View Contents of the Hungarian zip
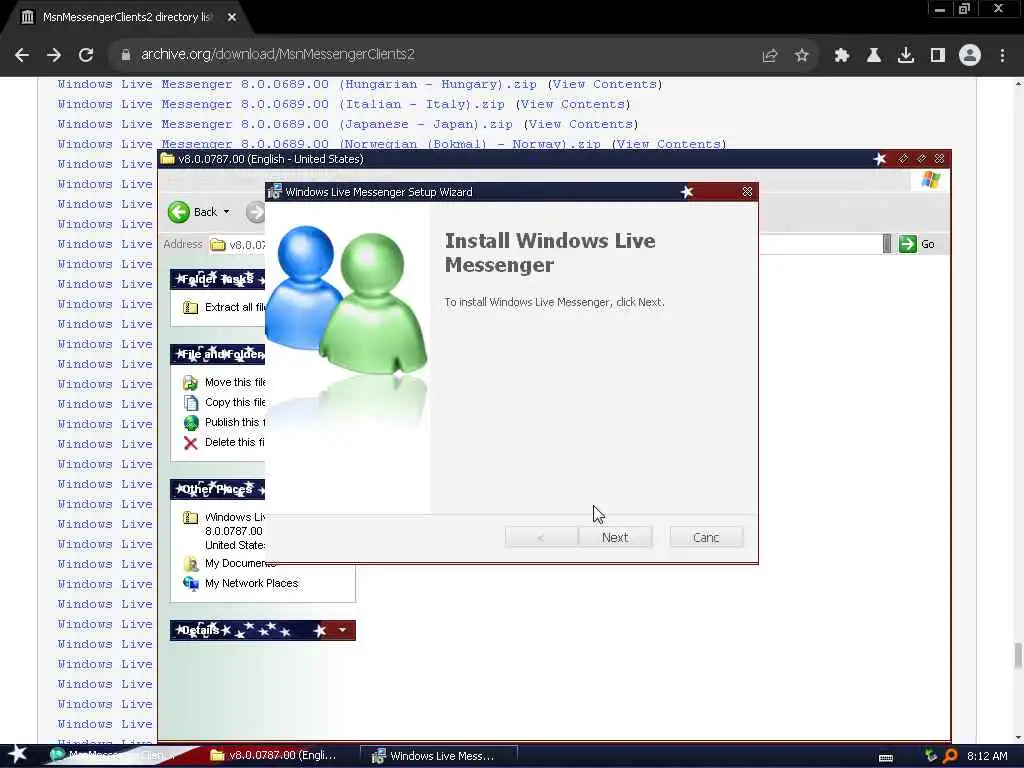 coord(605,84)
